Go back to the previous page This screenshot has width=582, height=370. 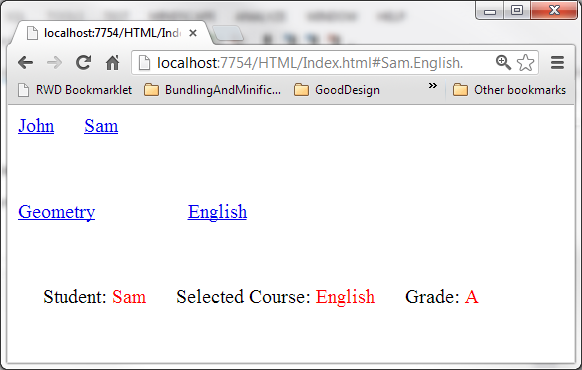tap(26, 63)
